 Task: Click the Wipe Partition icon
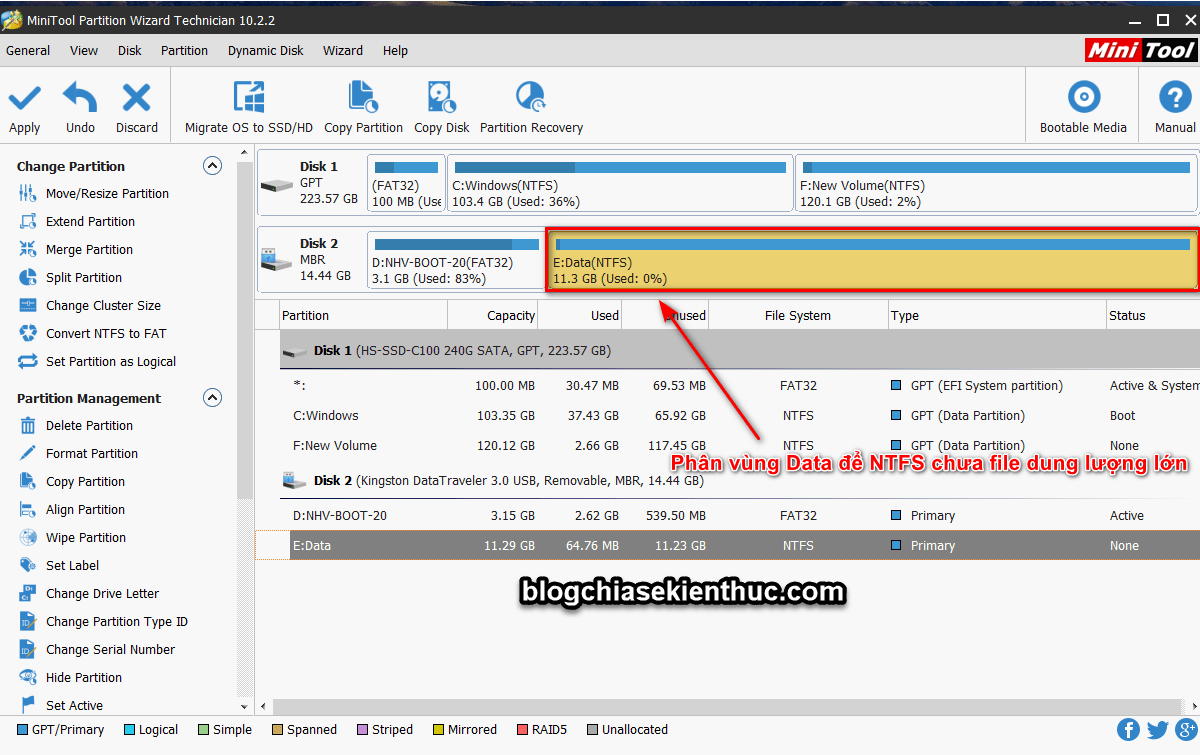pos(28,537)
